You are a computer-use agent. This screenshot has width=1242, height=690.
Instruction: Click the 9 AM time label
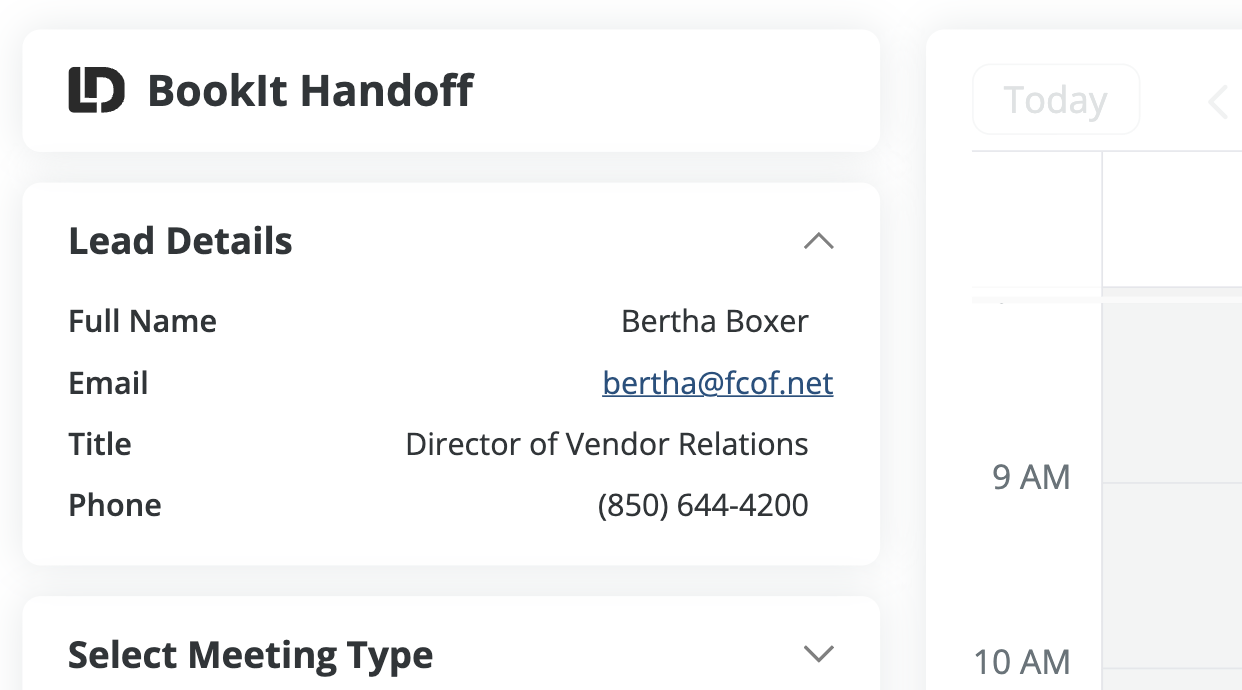click(x=1030, y=478)
